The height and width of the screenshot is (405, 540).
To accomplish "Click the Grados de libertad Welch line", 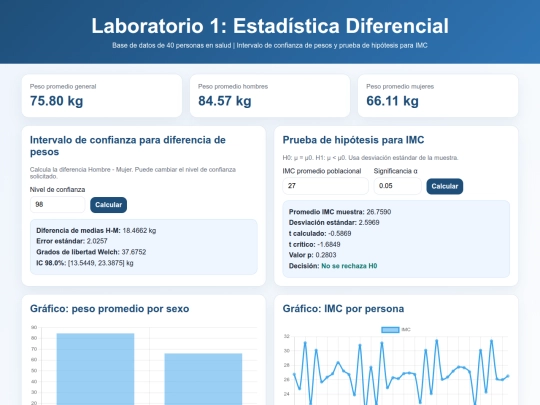I will coord(91,252).
